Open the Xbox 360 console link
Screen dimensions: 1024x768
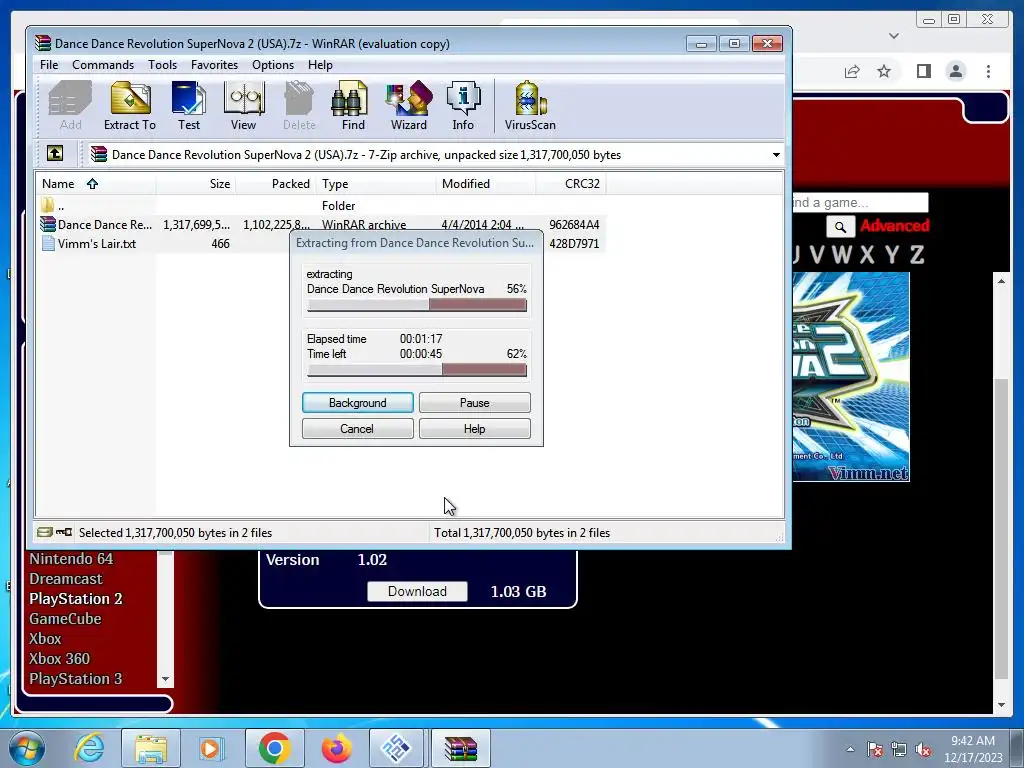pyautogui.click(x=59, y=659)
